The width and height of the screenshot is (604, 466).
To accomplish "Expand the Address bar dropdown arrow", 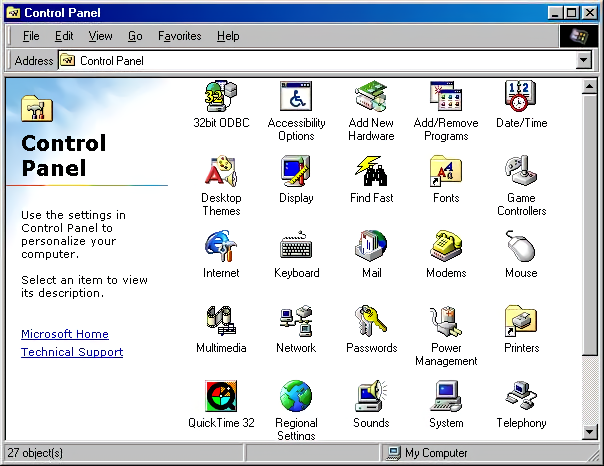I will pos(584,61).
